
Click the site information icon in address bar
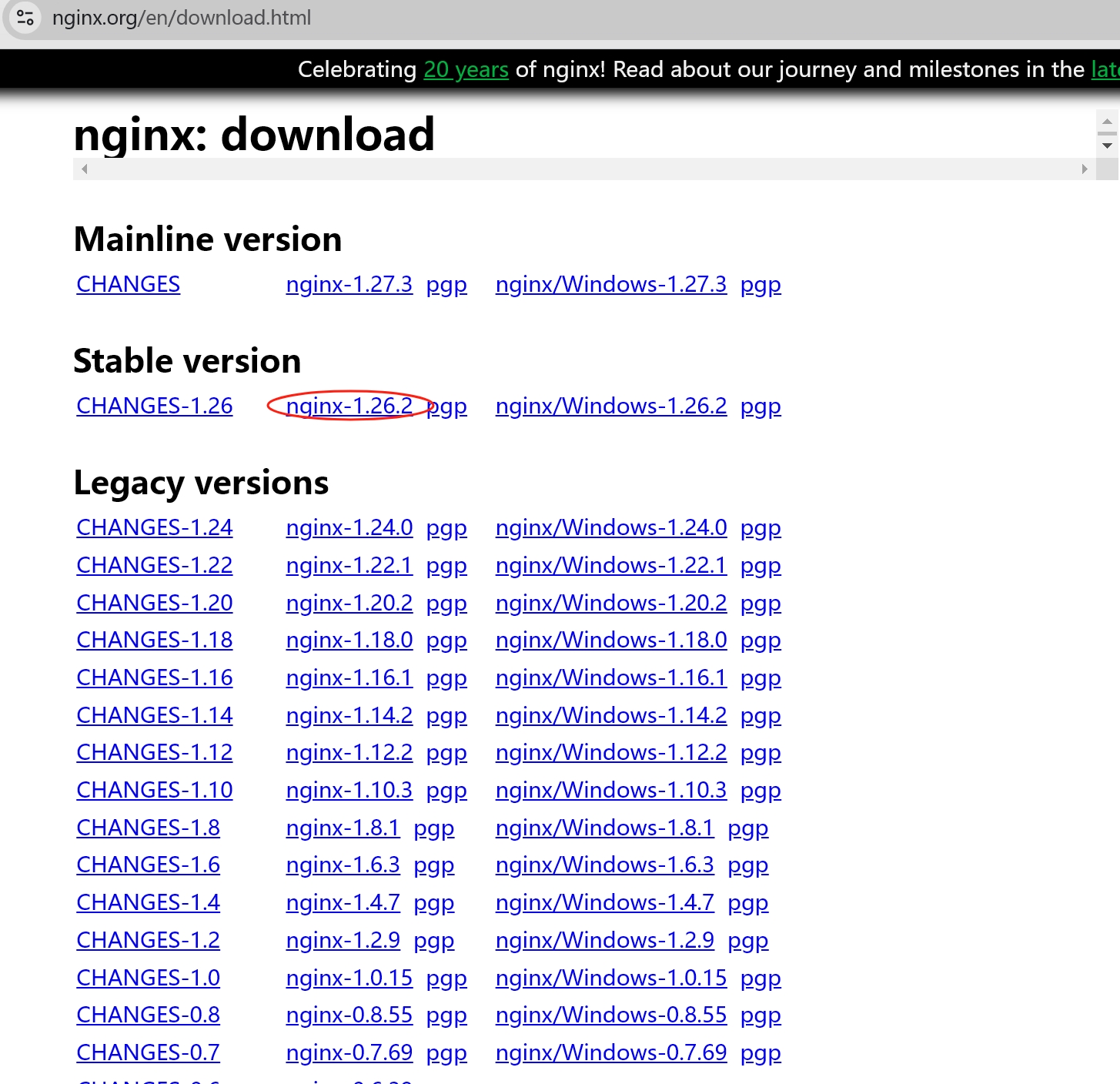coord(25,18)
